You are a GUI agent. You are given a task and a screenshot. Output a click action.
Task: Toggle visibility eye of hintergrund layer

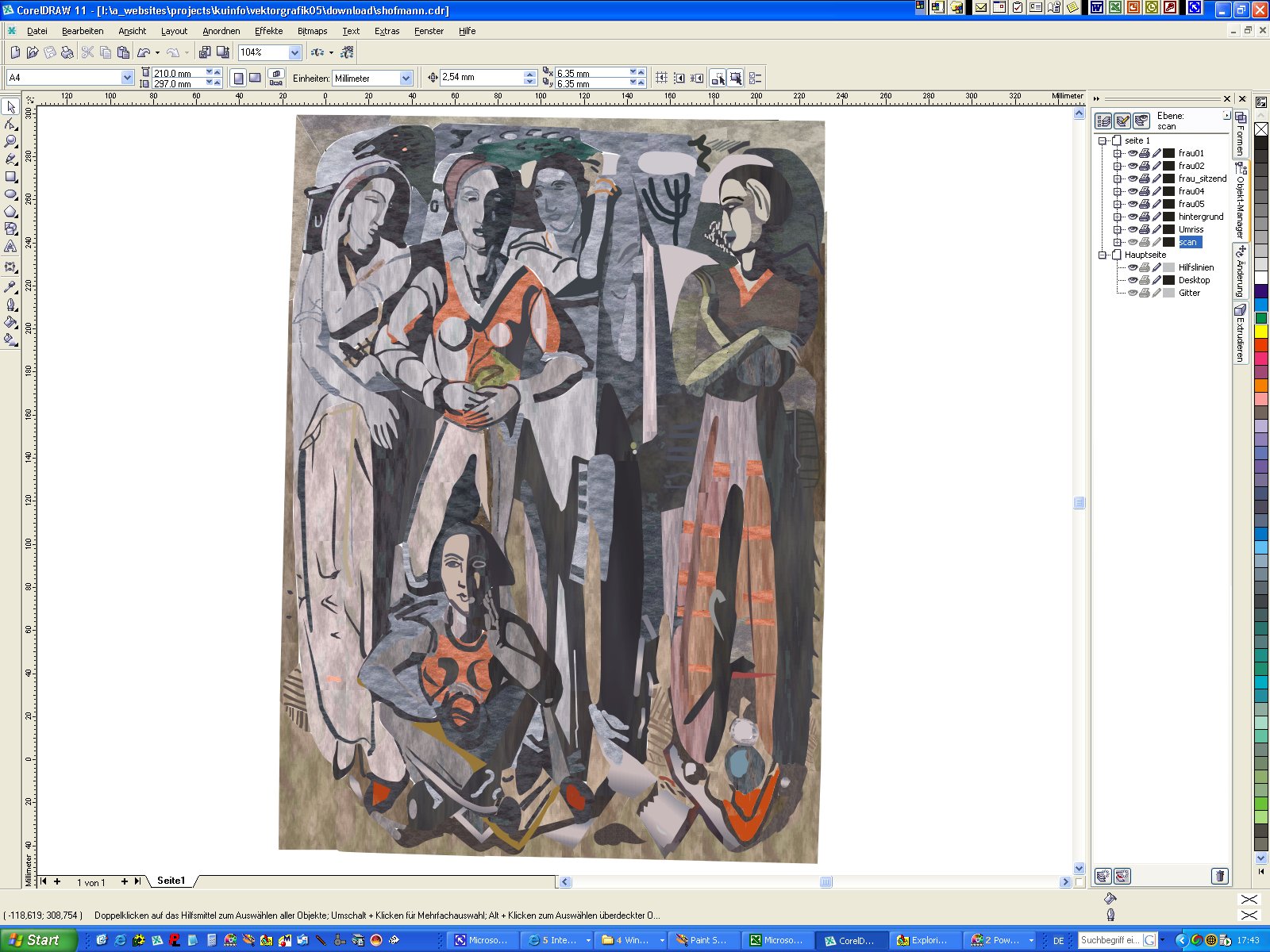1133,217
